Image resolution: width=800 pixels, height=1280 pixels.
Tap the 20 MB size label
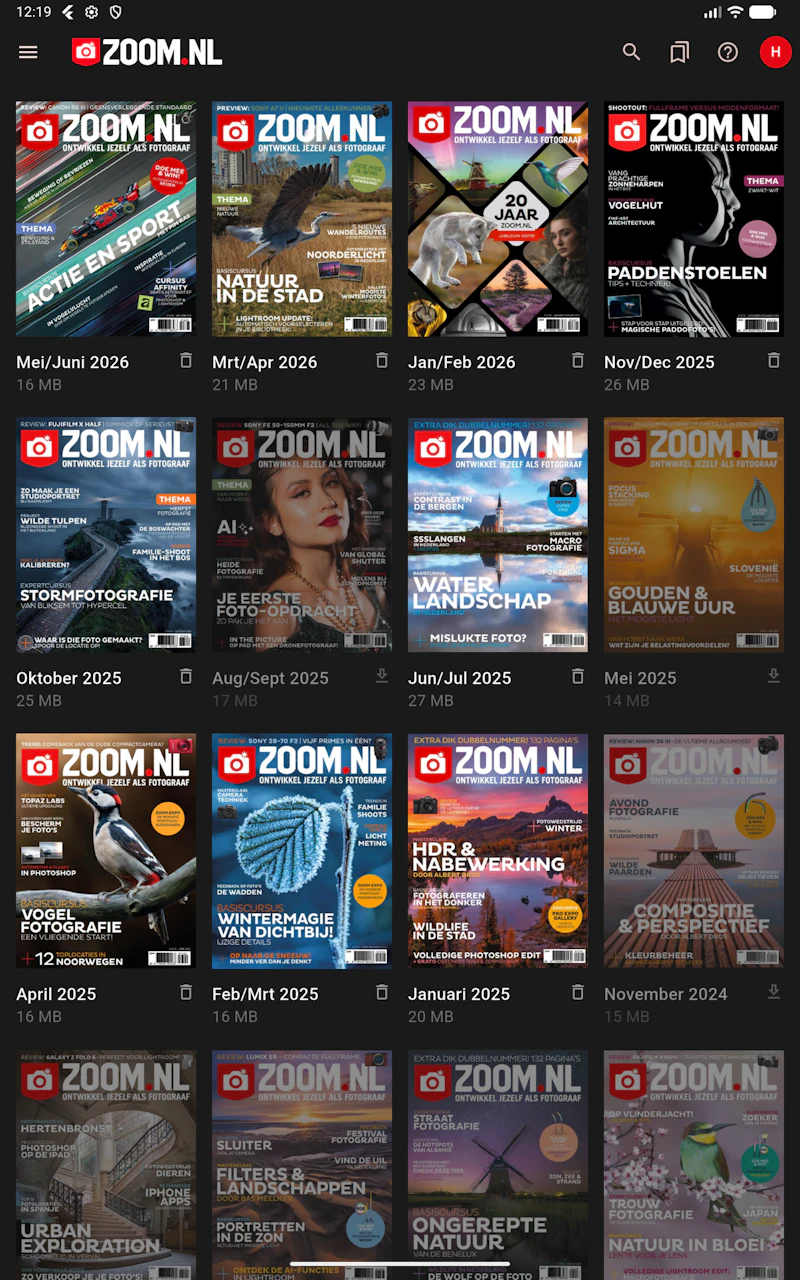431,1017
